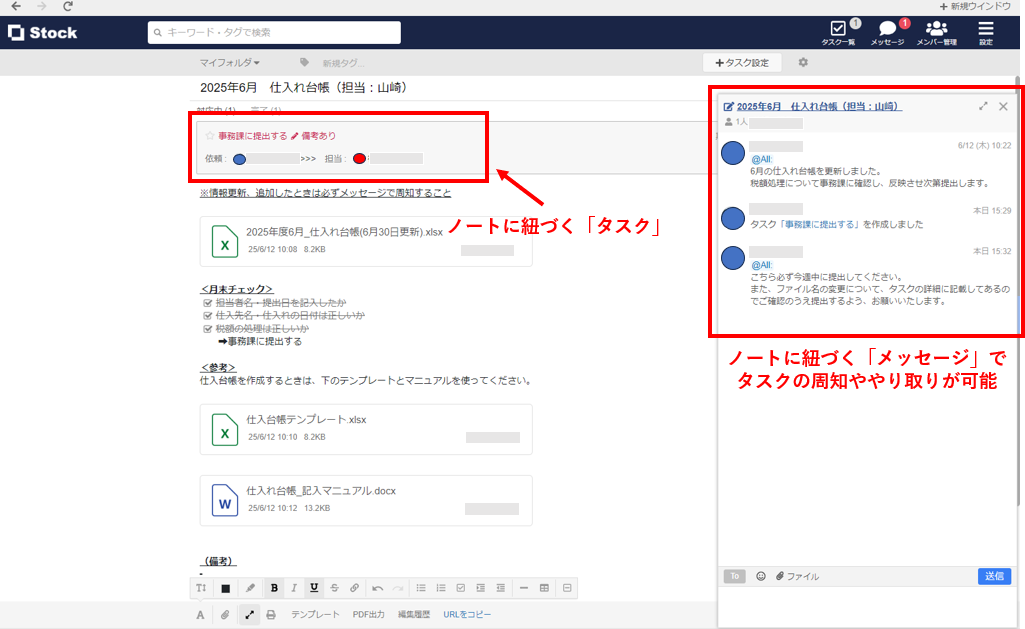Expand the chat panel to full screen
The image size is (1025, 629).
pyautogui.click(x=983, y=106)
